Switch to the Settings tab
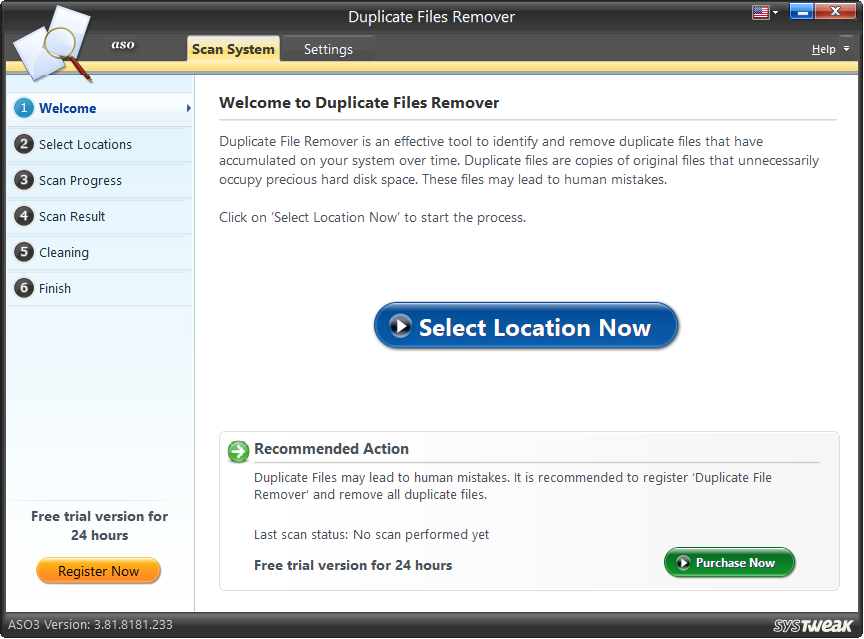The width and height of the screenshot is (864, 639). click(327, 48)
